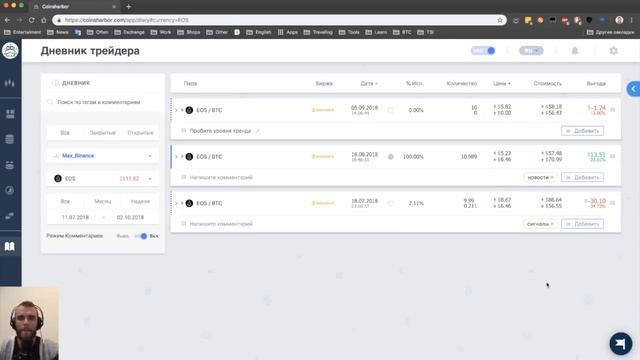
Task: Expand the blue right side panel arrow
Action: [633, 89]
